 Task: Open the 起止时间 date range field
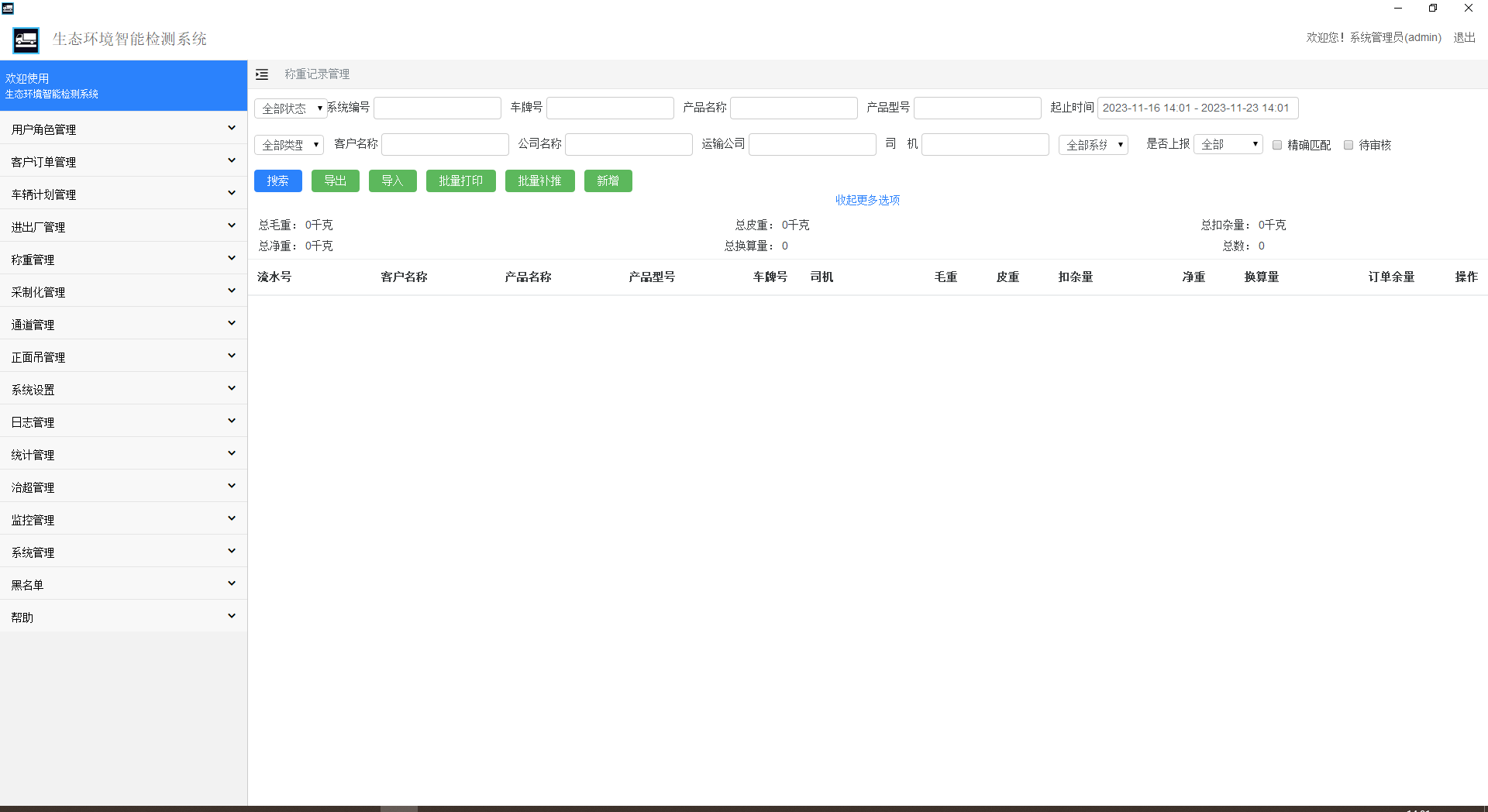(1198, 108)
